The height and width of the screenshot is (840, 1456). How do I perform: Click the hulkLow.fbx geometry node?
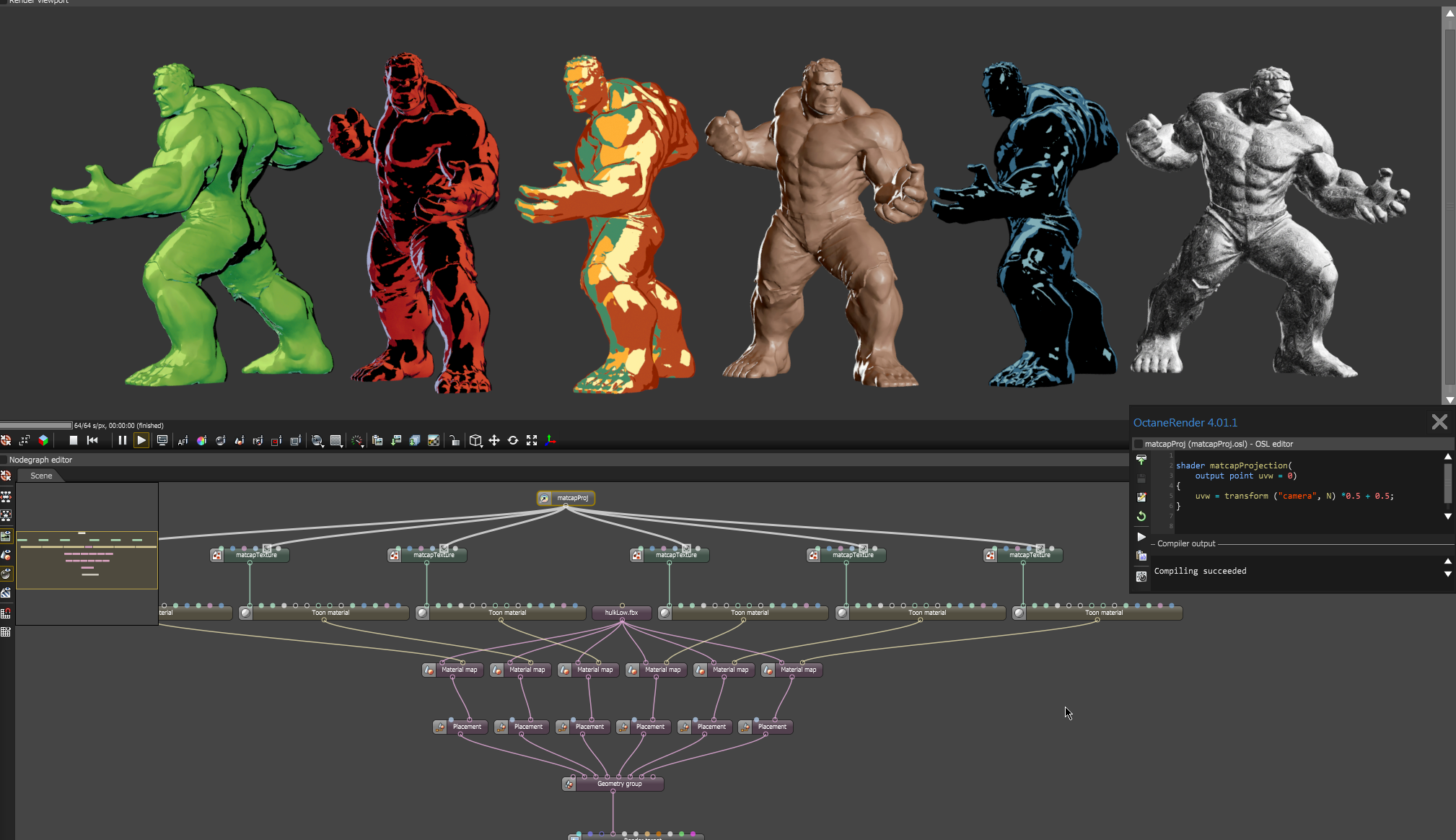point(621,613)
